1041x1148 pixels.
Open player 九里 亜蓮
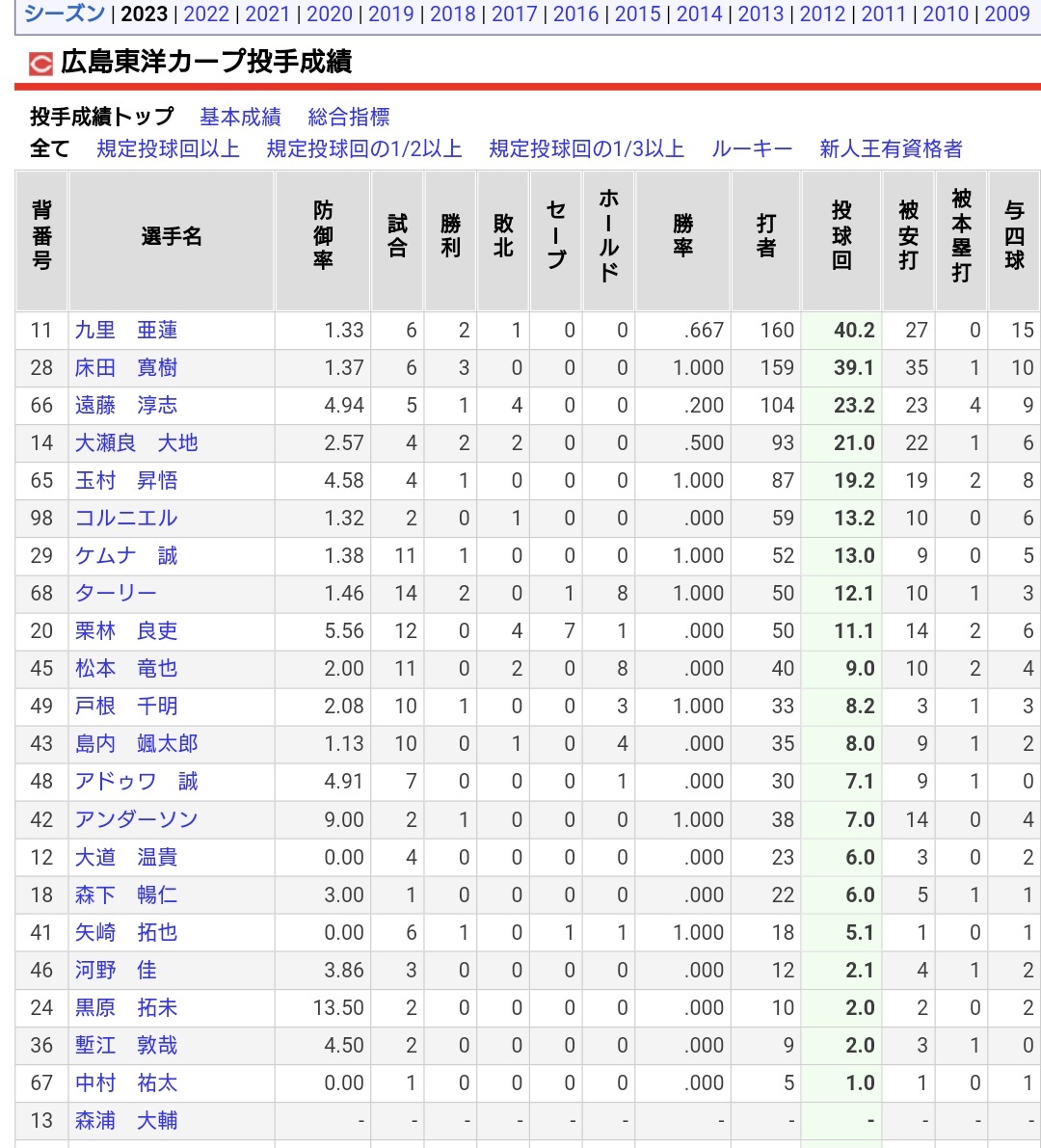coord(126,331)
